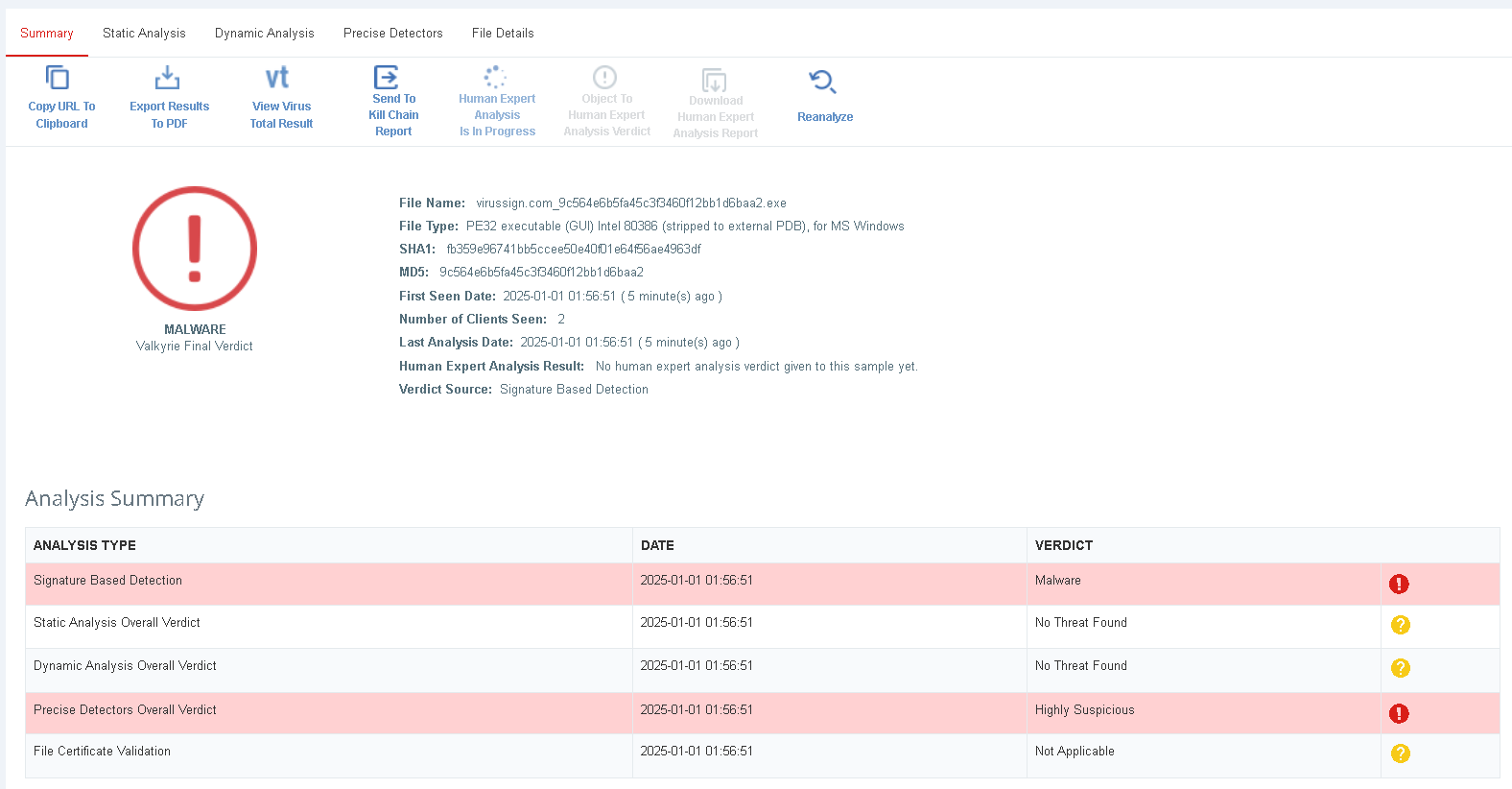Click the Copy URL To Clipboard icon

(59, 78)
